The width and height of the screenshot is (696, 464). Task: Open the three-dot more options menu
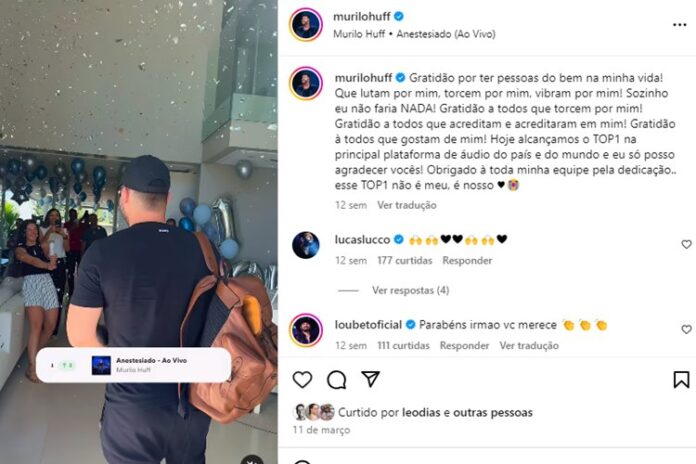680,25
